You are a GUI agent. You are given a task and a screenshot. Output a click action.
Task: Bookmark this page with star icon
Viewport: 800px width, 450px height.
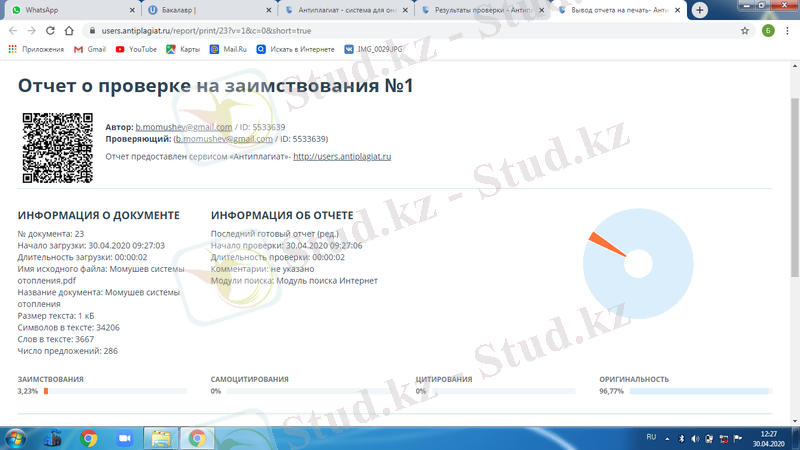745,31
